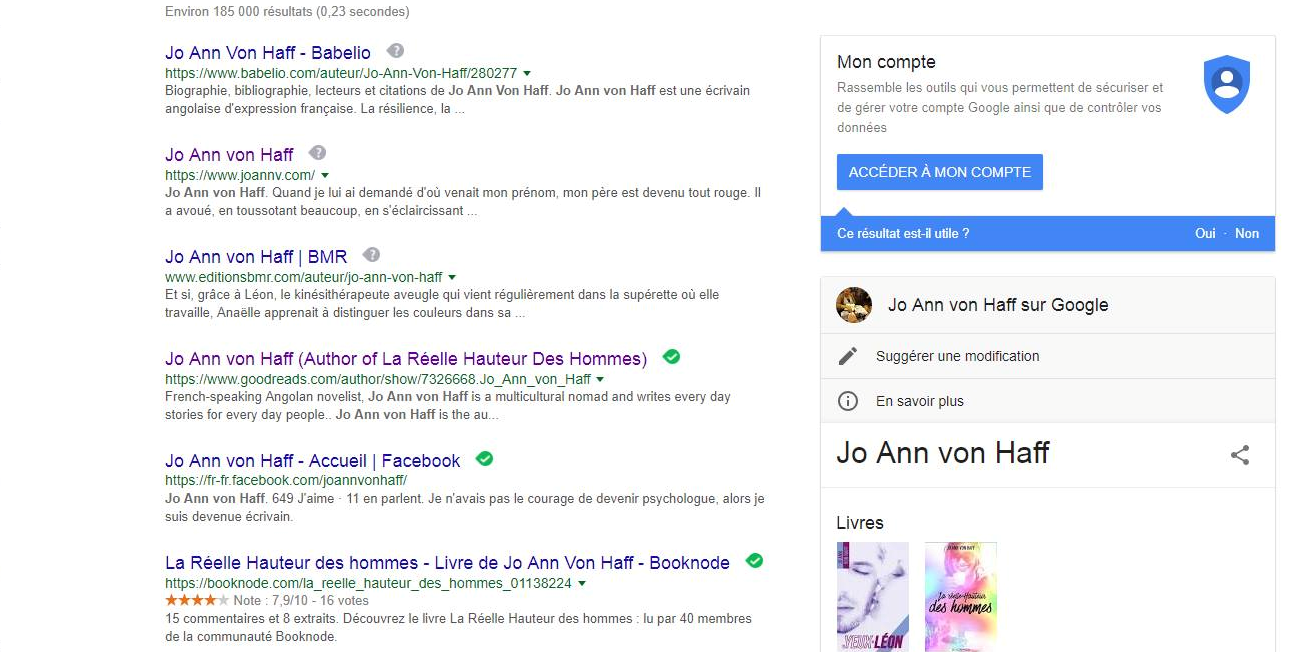
Task: Click green checkmark next to Facebook result
Action: [485, 459]
